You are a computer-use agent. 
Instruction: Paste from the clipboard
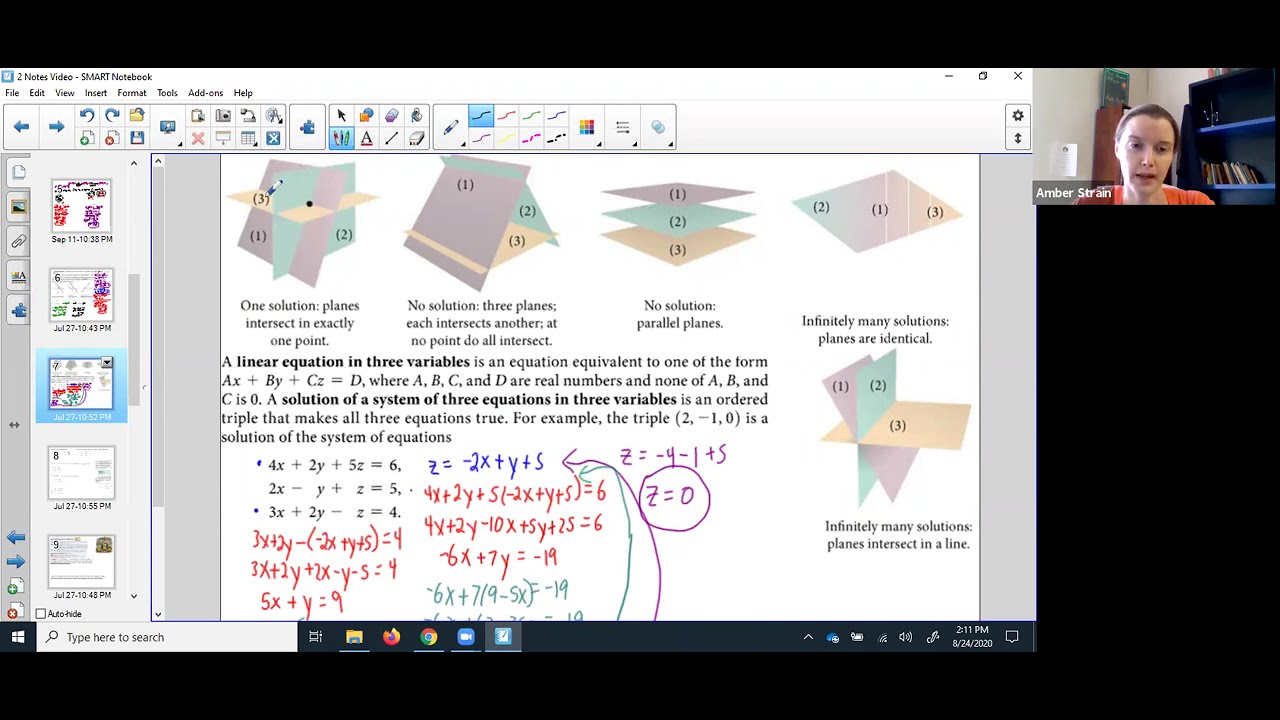tap(198, 116)
